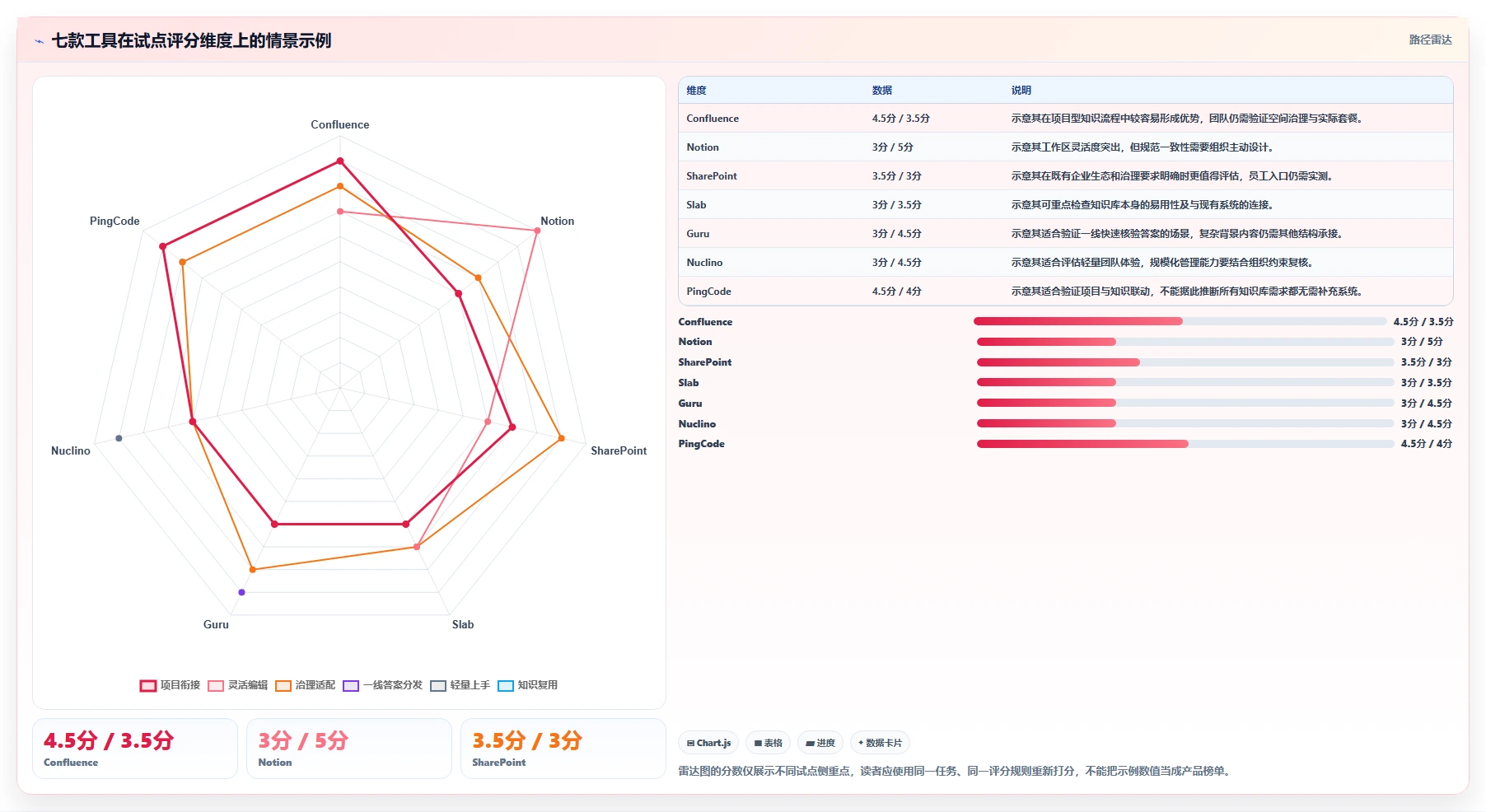Image resolution: width=1486 pixels, height=812 pixels.
Task: Click the Guru axis label on radar
Action: 216,625
